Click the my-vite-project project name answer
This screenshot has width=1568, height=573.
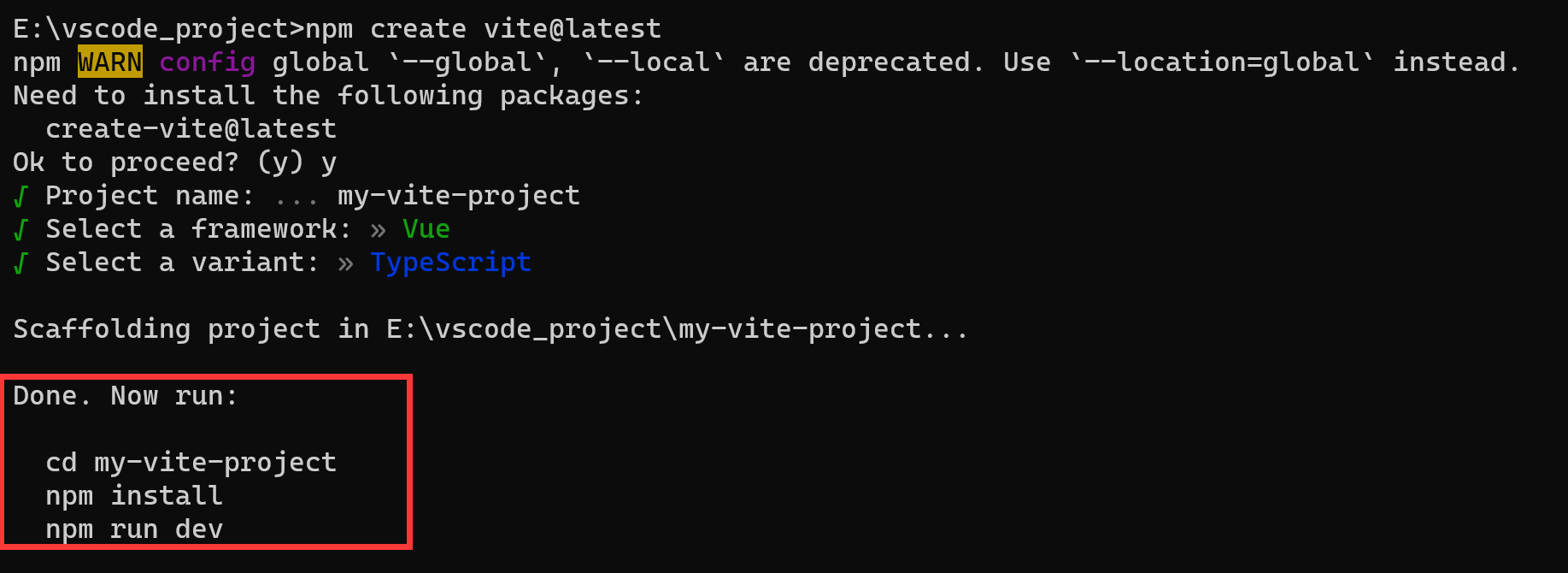coord(459,196)
